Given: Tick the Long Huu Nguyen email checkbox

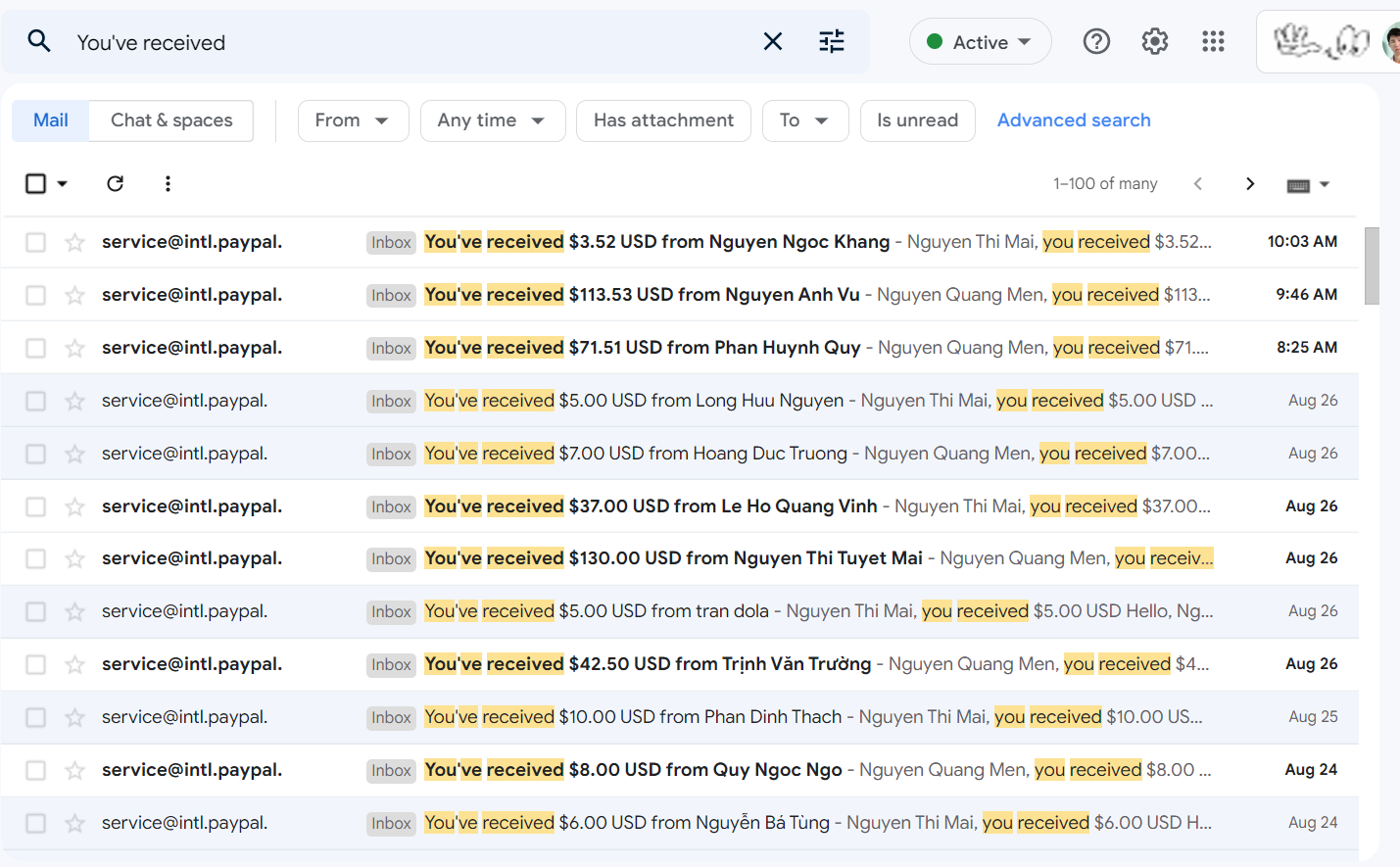Looking at the screenshot, I should click(x=35, y=401).
